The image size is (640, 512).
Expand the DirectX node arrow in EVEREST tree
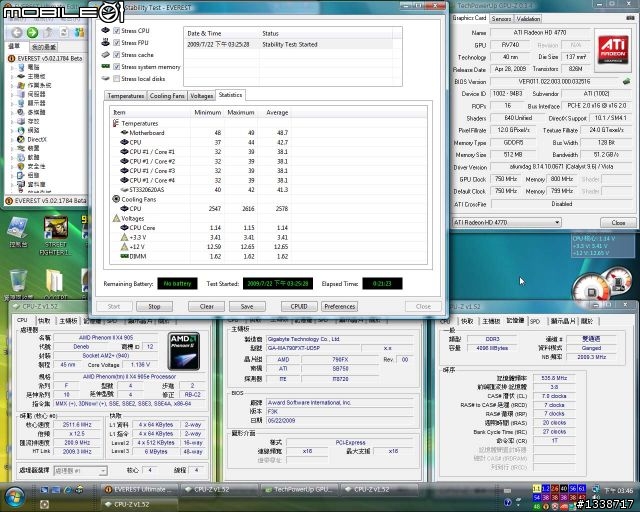coord(12,139)
